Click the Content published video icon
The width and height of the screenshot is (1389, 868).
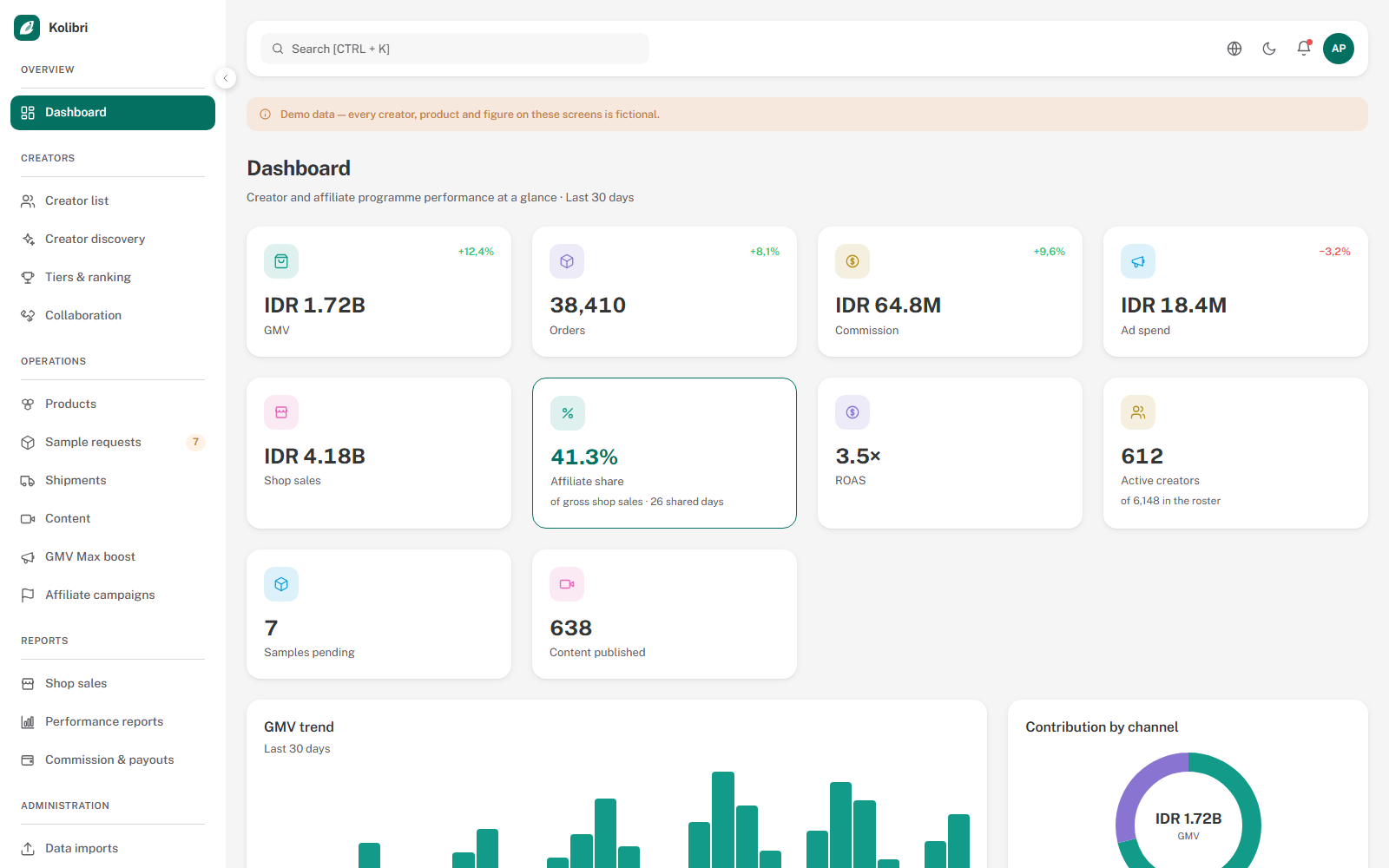(567, 584)
